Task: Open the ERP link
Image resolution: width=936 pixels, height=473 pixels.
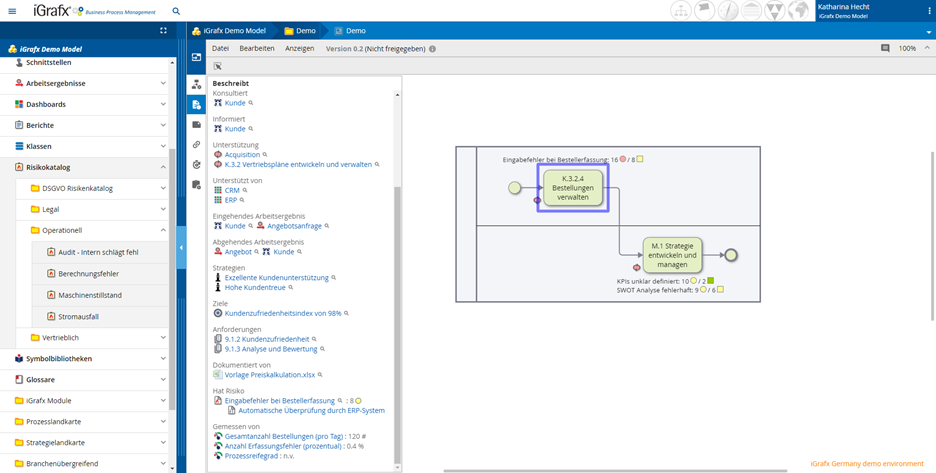Action: point(231,200)
